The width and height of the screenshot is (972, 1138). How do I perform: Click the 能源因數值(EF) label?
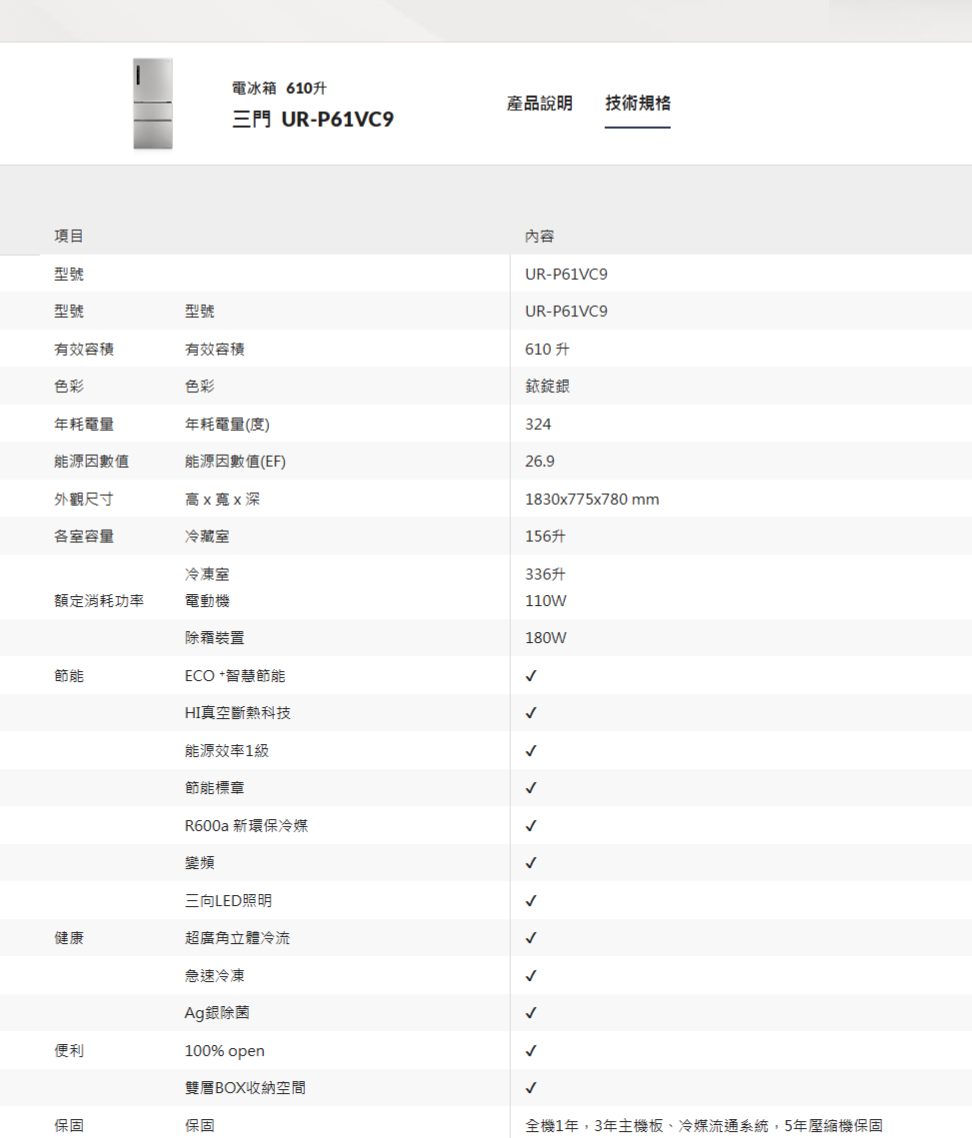coord(235,462)
